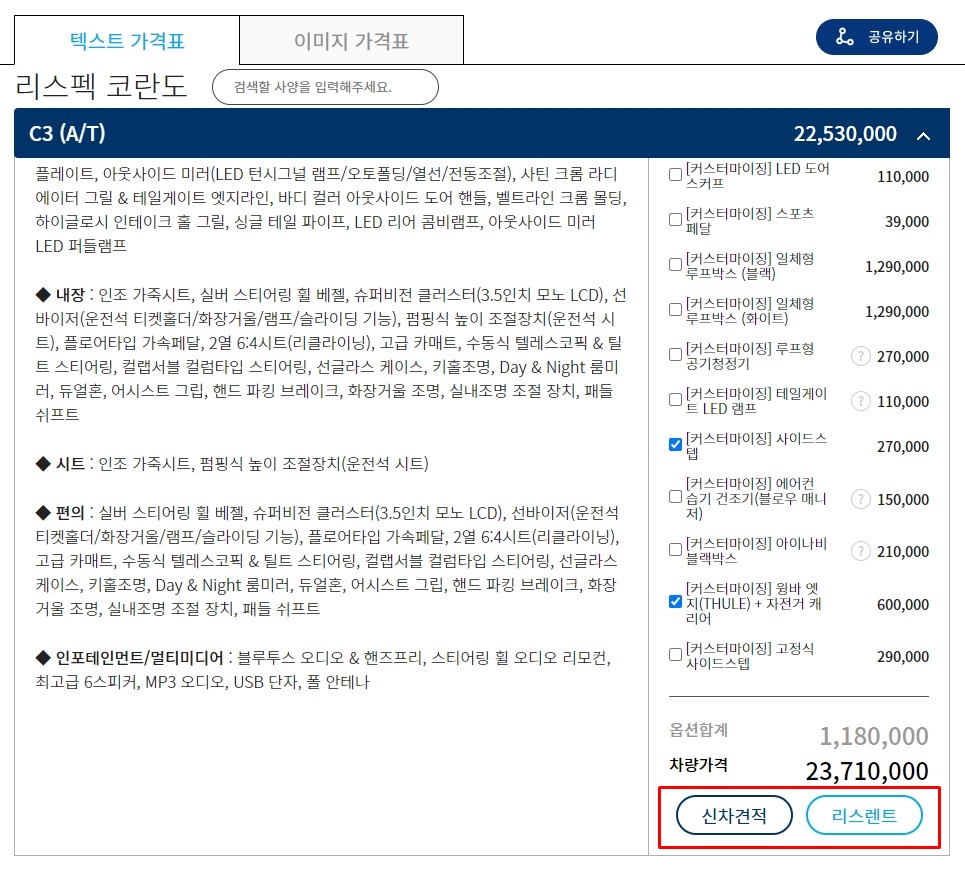The height and width of the screenshot is (869, 965).
Task: Click the 차량가격 label
Action: coord(699,765)
